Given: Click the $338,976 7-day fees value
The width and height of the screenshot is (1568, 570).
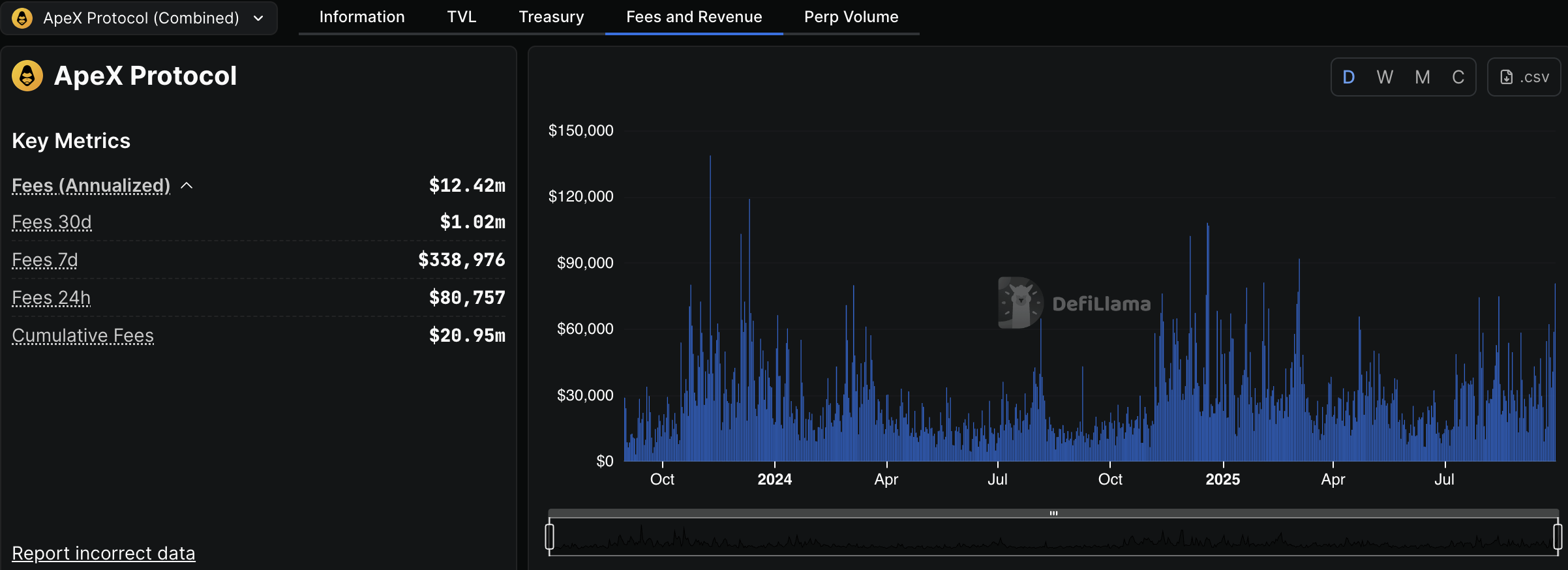Looking at the screenshot, I should coord(462,260).
